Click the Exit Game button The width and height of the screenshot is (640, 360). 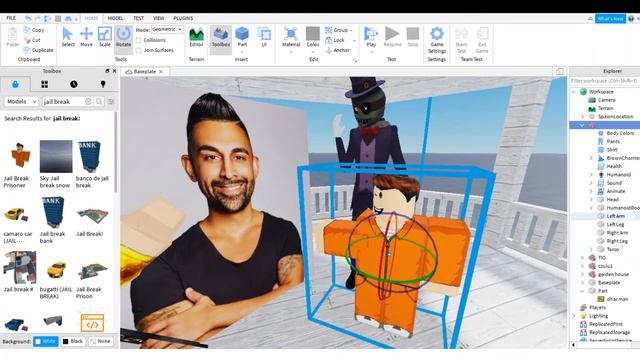482,40
